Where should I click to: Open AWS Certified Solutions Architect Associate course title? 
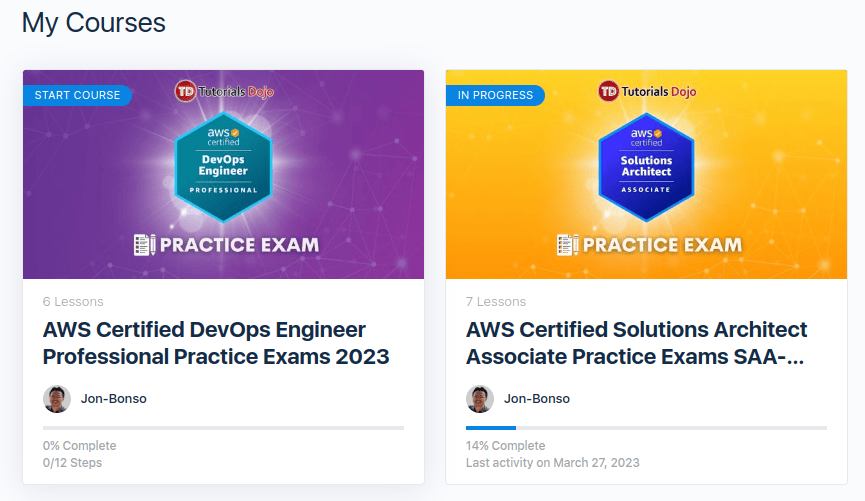(x=637, y=343)
